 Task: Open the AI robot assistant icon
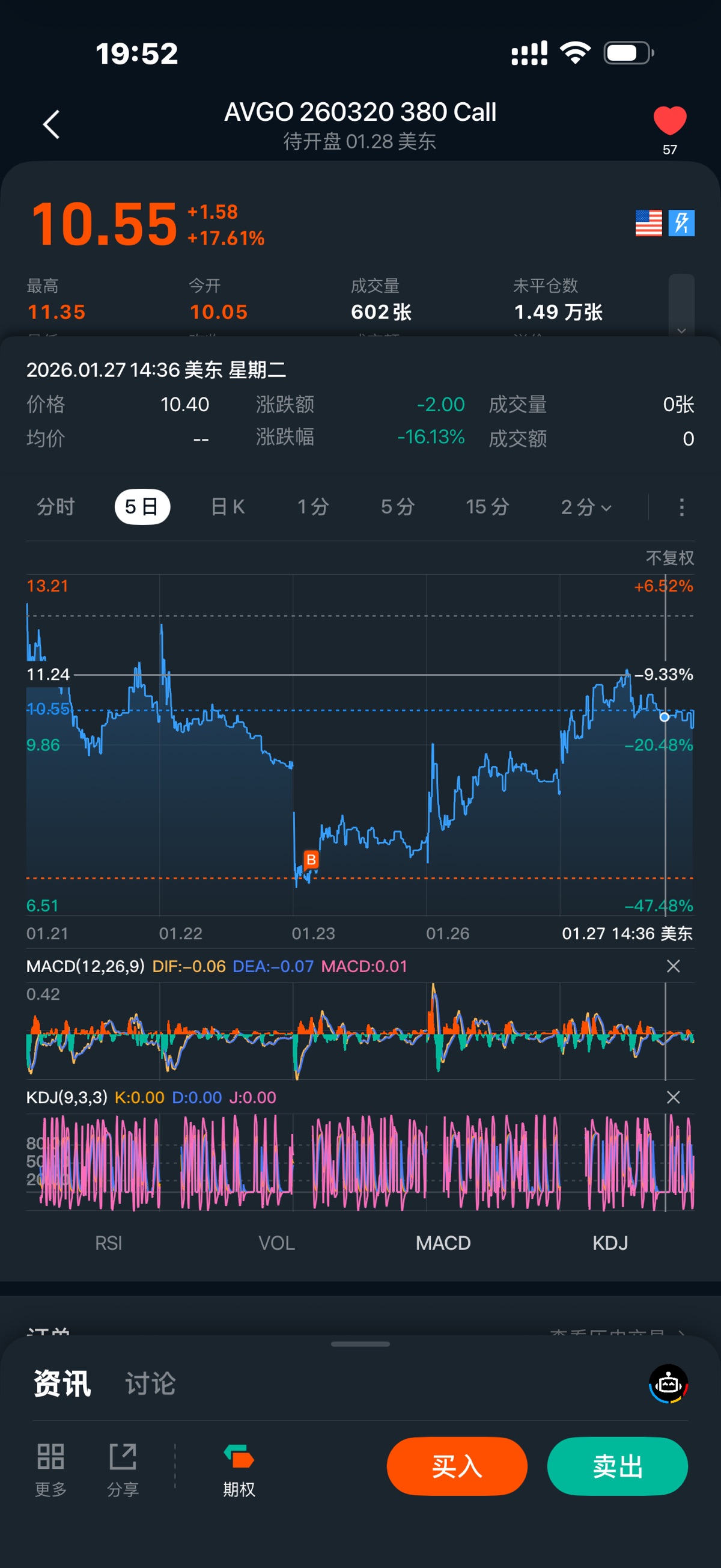click(668, 1383)
